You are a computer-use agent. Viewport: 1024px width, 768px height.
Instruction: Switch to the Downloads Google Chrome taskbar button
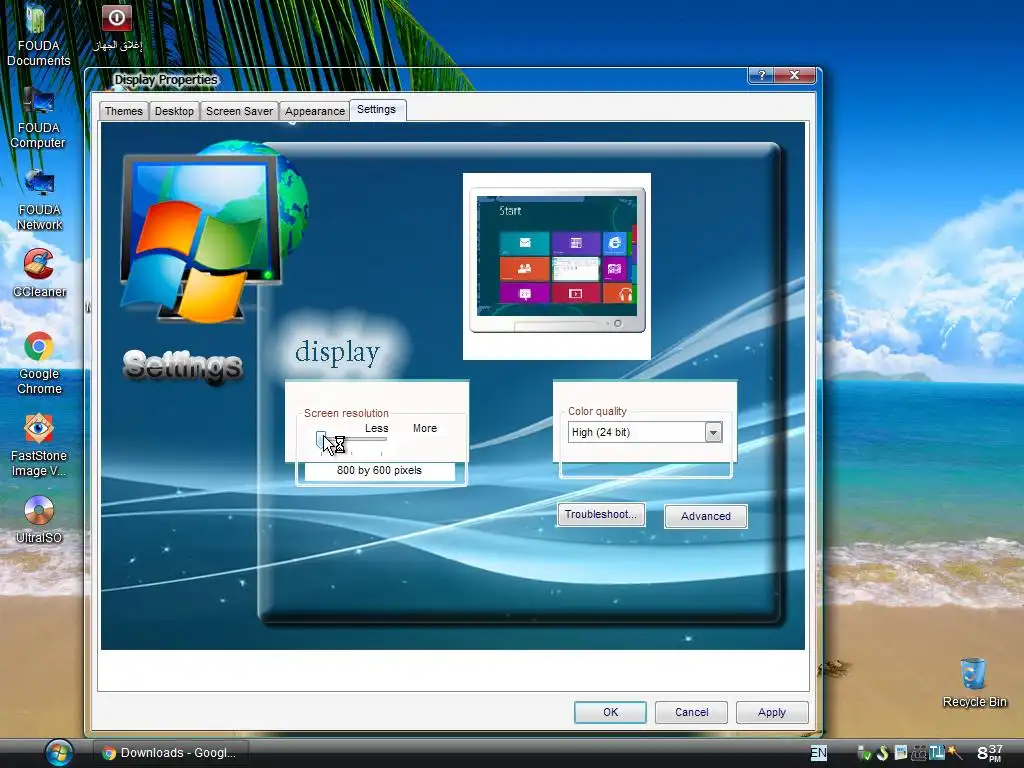pos(170,753)
